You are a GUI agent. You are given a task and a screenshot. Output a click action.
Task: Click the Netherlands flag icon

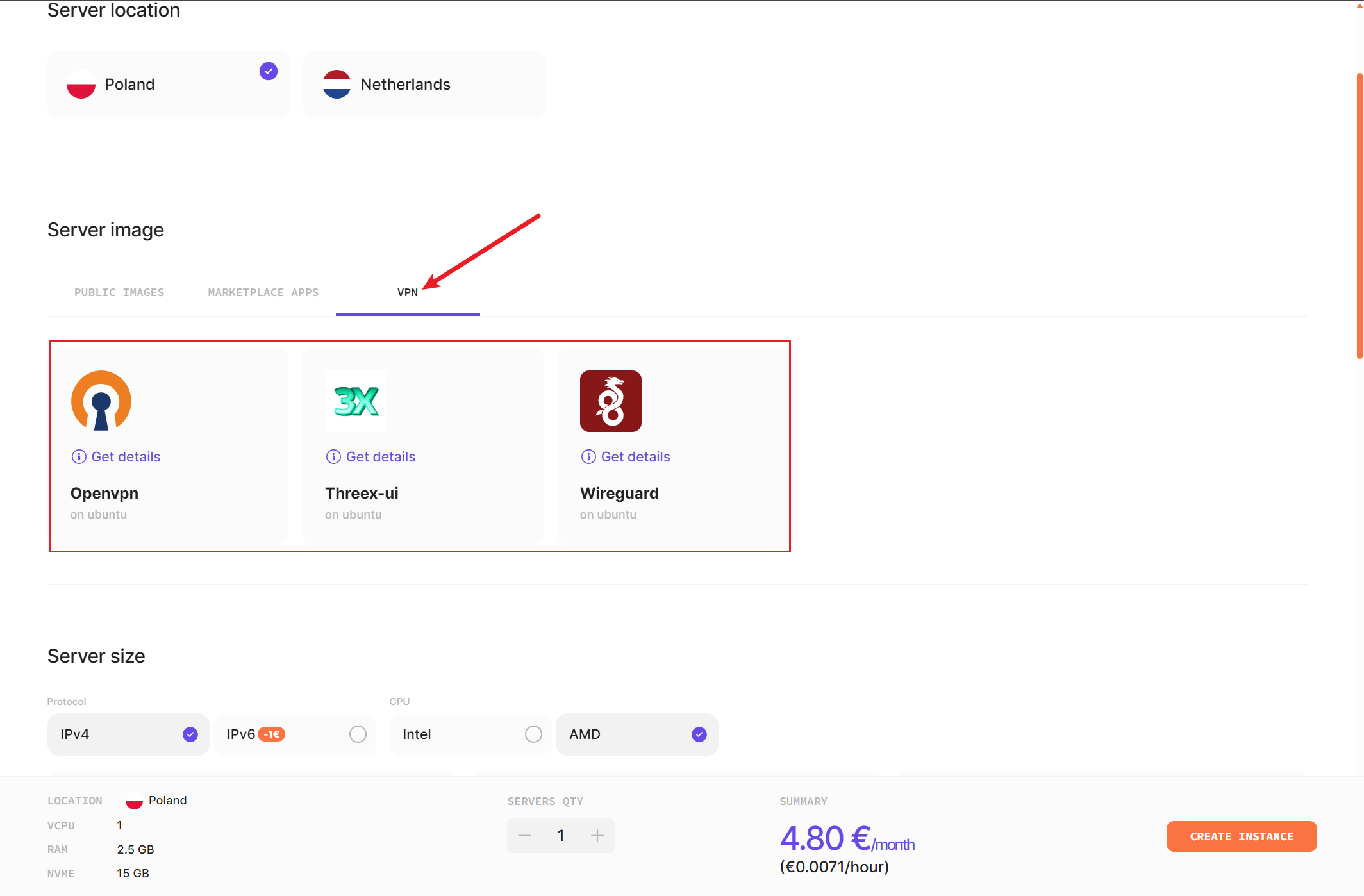point(337,85)
